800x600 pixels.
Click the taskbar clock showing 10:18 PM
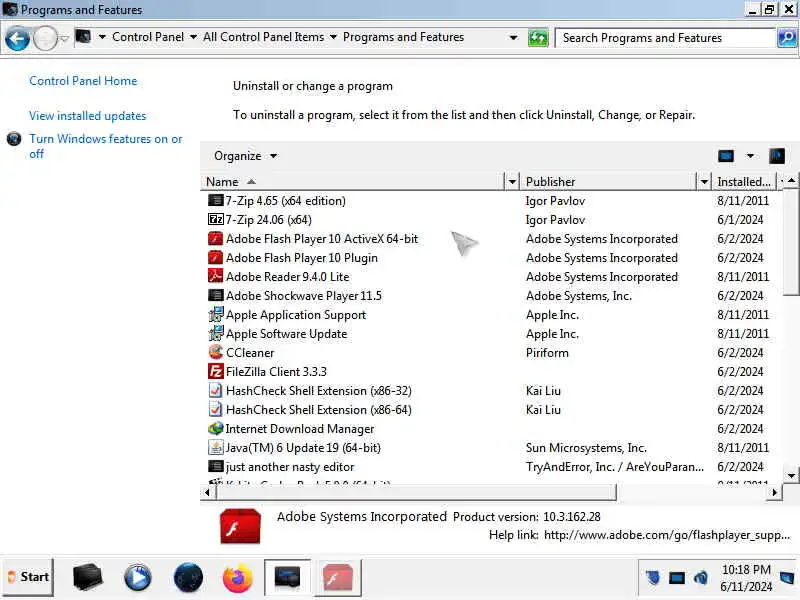(746, 578)
